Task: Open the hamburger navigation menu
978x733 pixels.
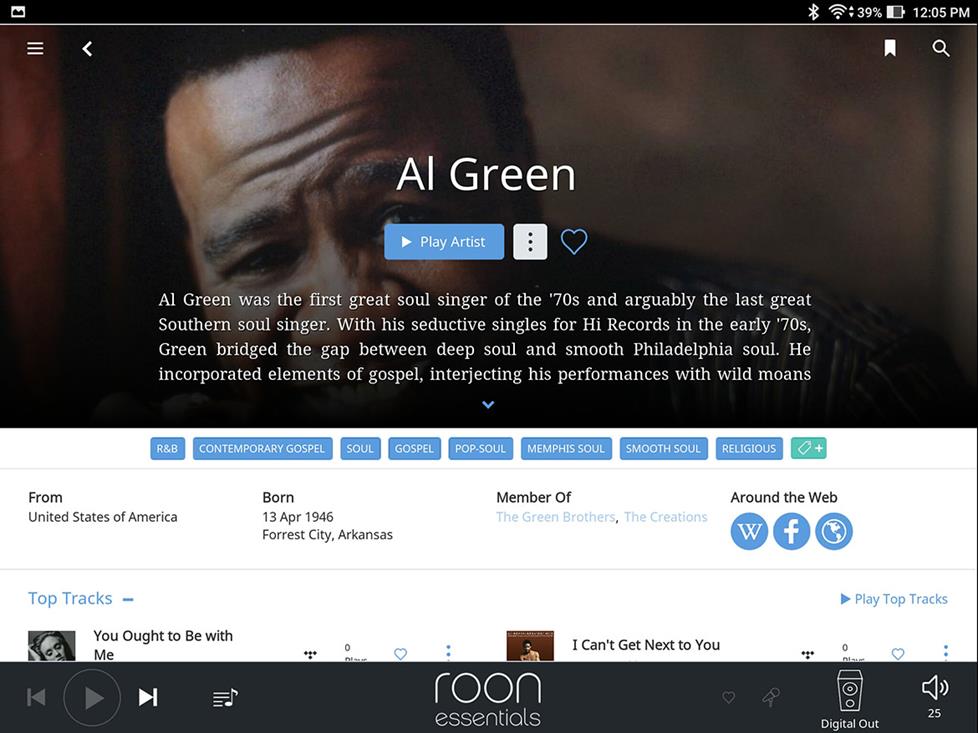Action: tap(36, 48)
